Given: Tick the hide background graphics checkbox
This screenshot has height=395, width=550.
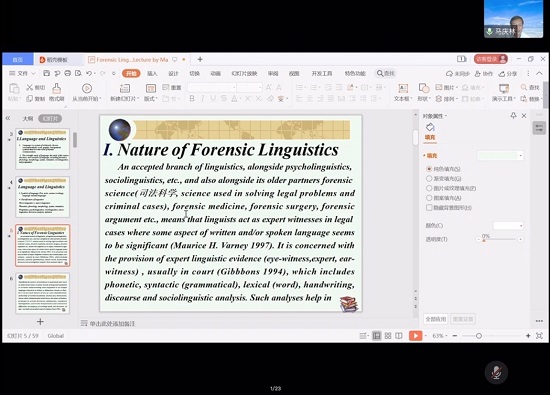Looking at the screenshot, I should 429,208.
